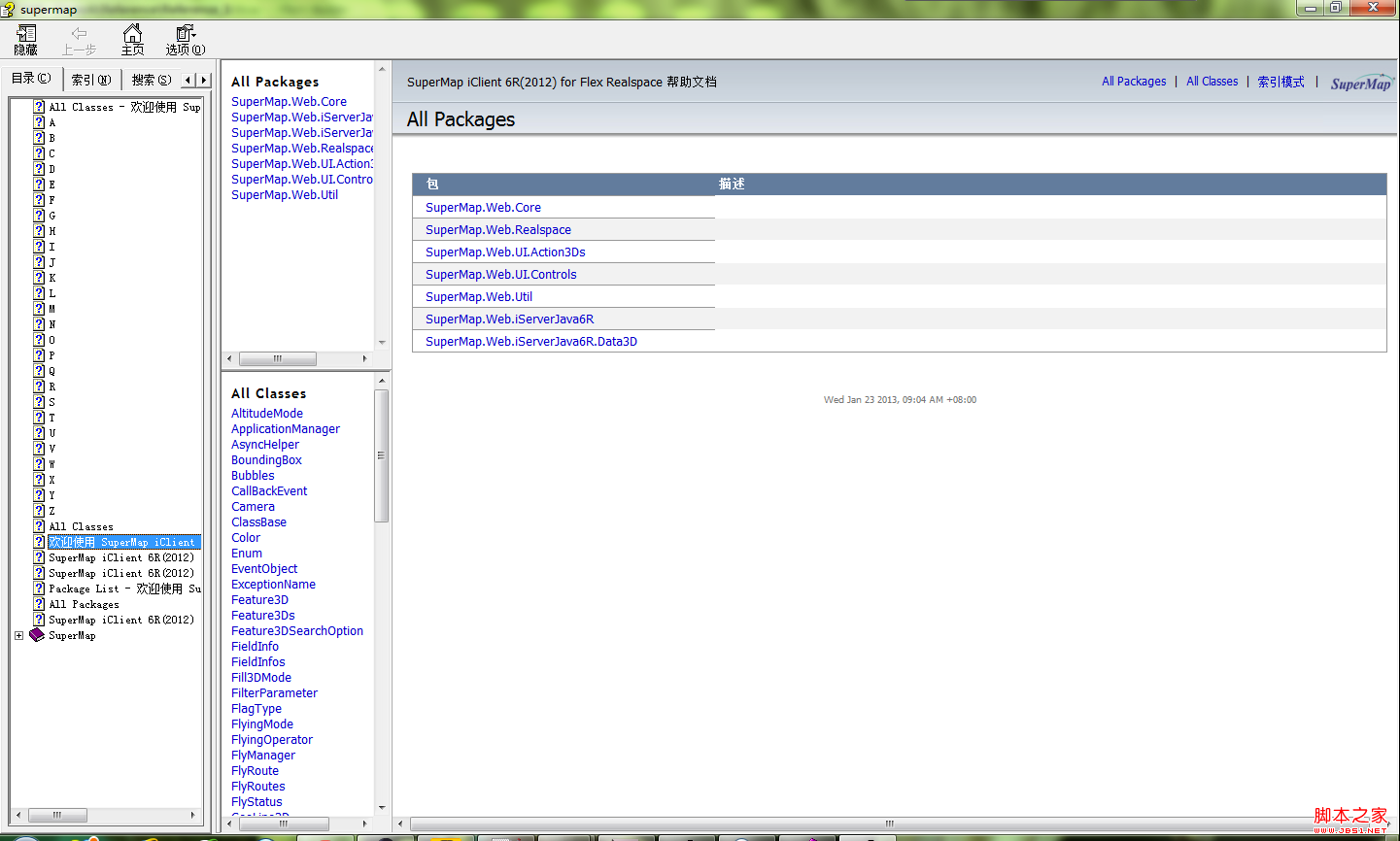The width and height of the screenshot is (1400, 841).
Task: Click the help page icon beside letter A
Action: [x=39, y=122]
